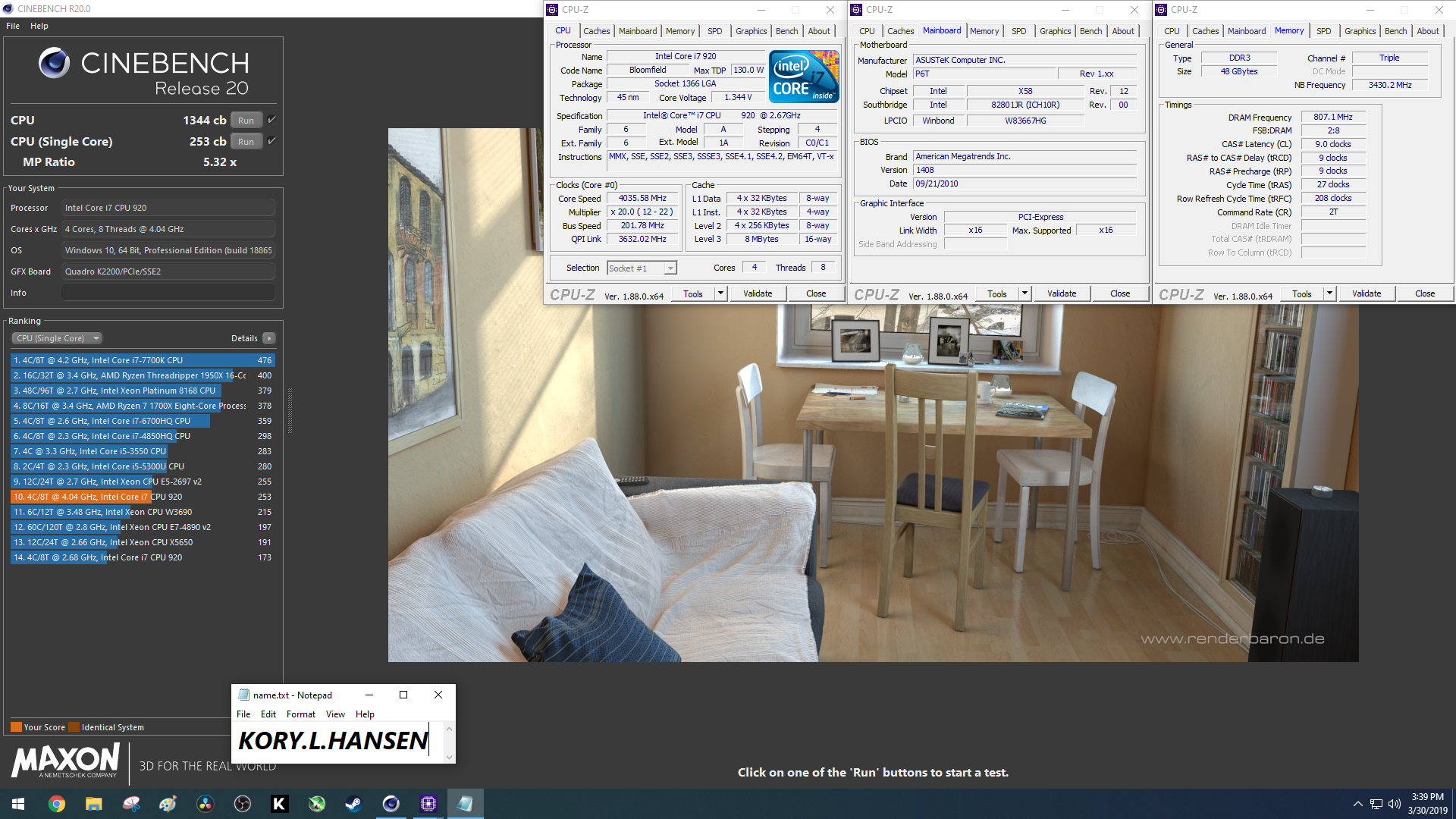This screenshot has height=819, width=1456.
Task: Select highlighted ranking row 4.04 GHz i7 920
Action: coord(143,497)
